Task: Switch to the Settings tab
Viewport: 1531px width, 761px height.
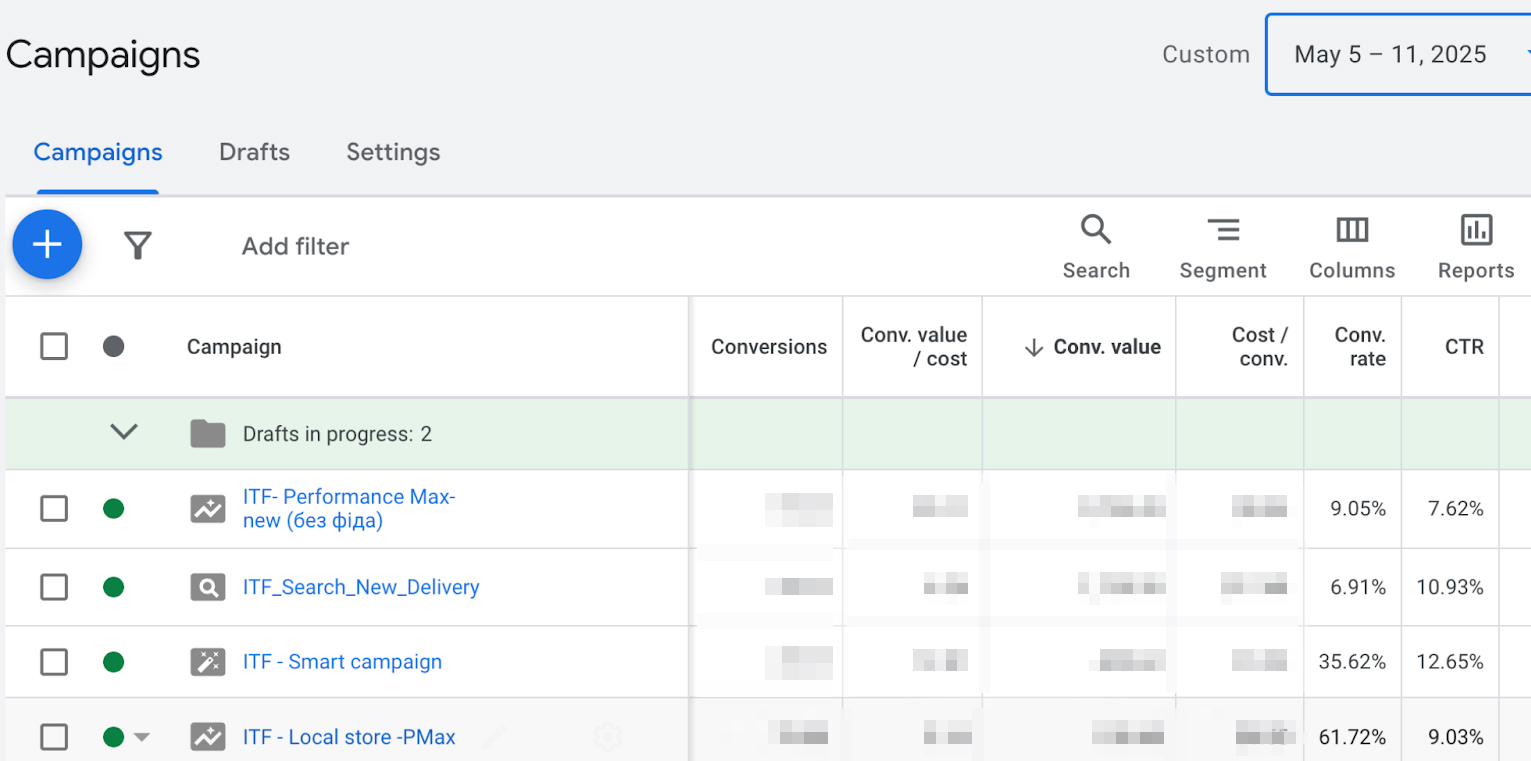Action: pyautogui.click(x=393, y=152)
